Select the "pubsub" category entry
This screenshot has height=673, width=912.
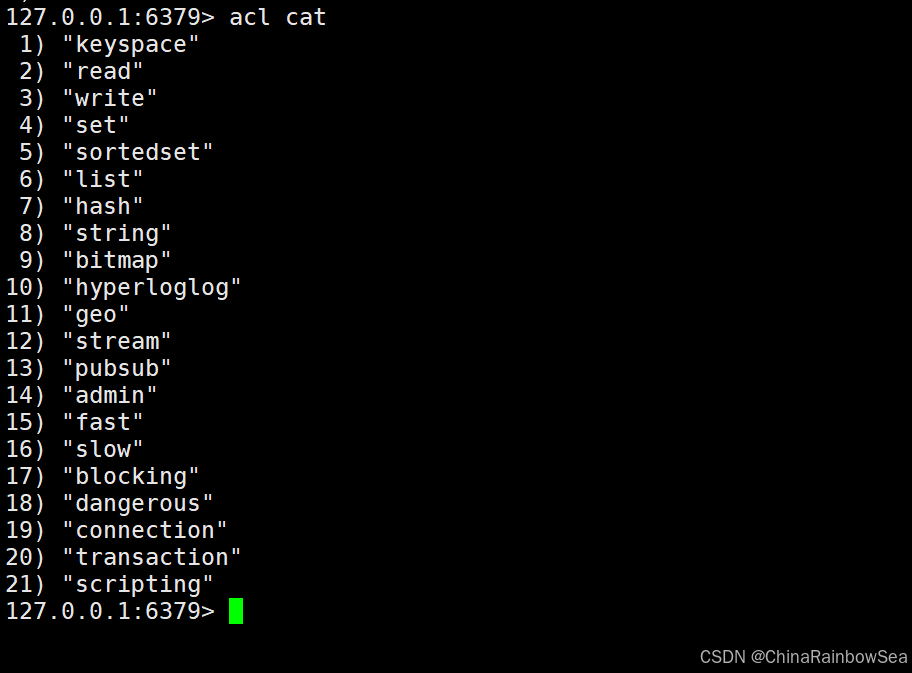tap(117, 368)
